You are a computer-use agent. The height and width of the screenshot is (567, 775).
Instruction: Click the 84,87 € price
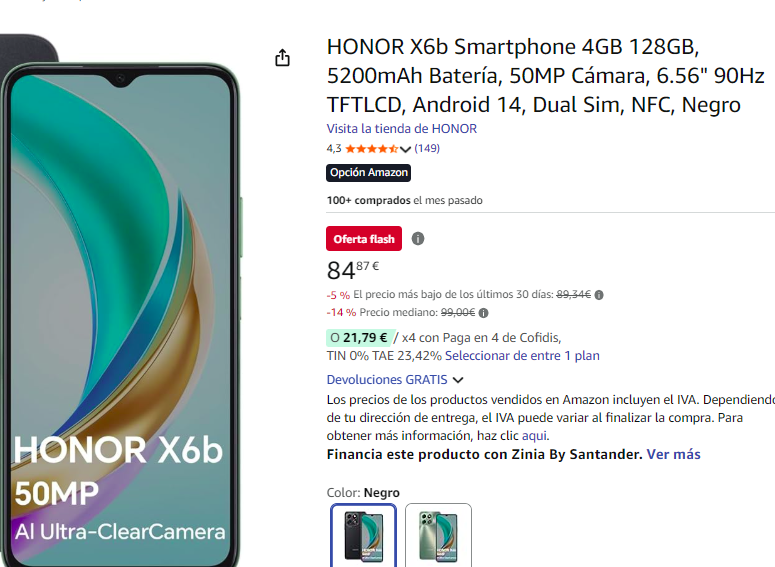point(353,270)
